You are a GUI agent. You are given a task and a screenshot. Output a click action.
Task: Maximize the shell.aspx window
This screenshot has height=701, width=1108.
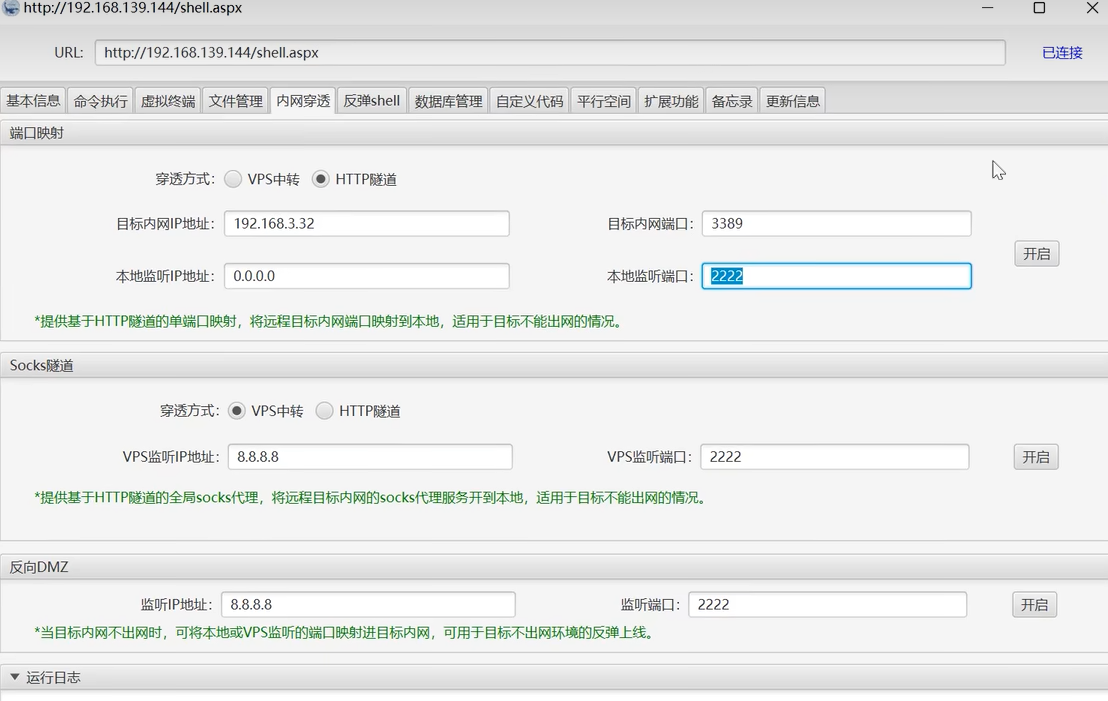[1039, 8]
